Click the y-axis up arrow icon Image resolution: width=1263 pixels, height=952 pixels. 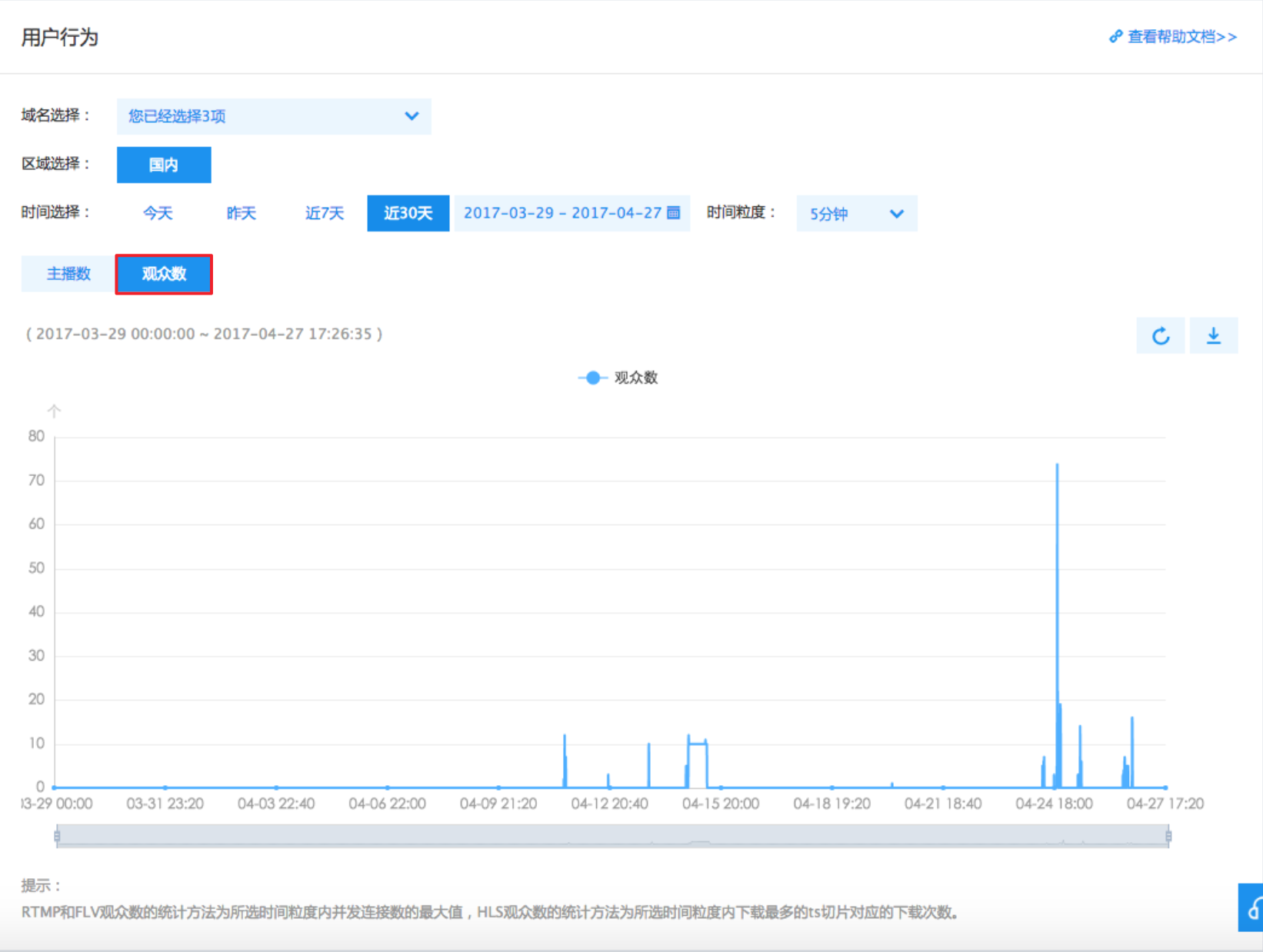(54, 411)
